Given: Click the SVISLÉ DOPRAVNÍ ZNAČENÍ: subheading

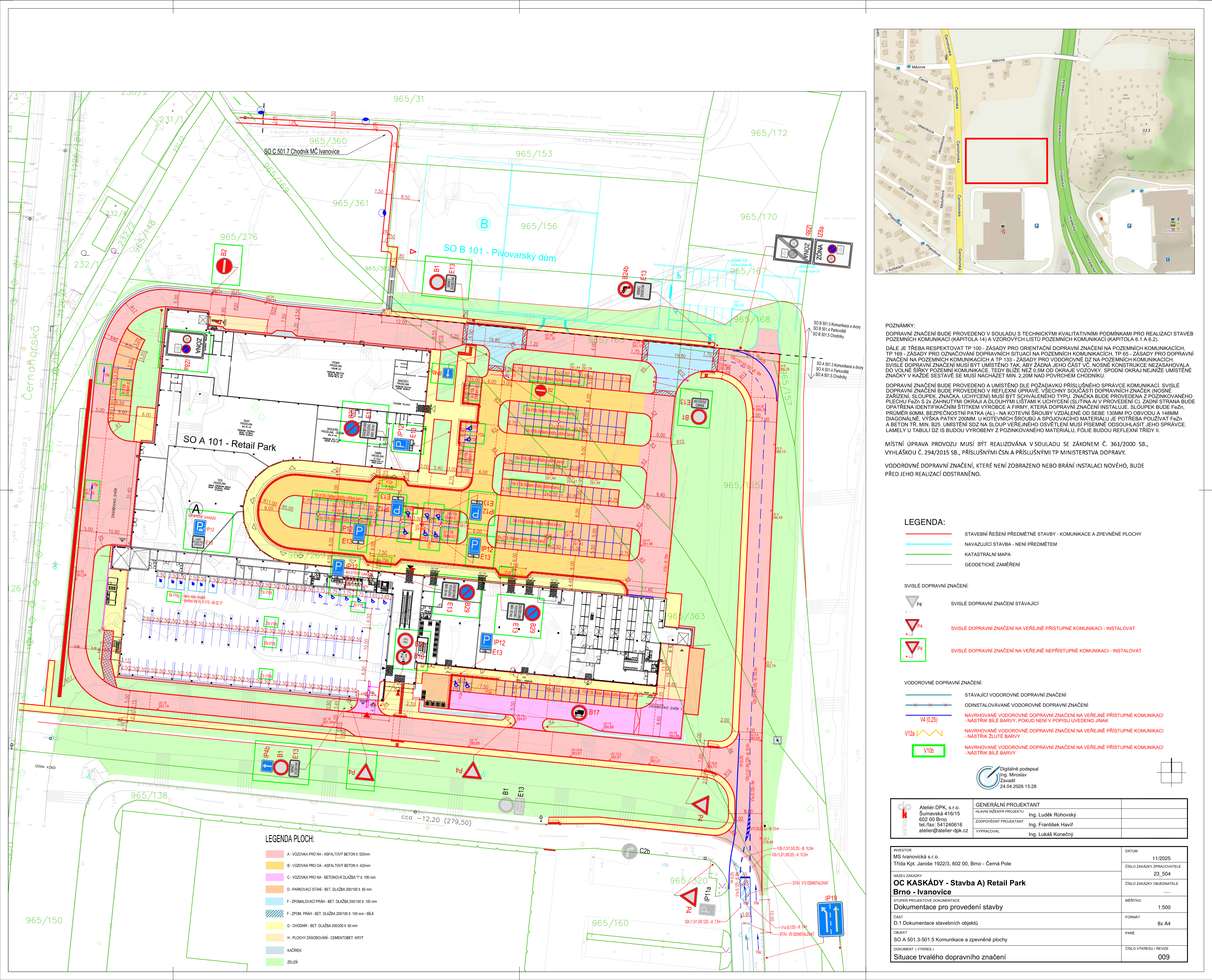Looking at the screenshot, I should [936, 586].
